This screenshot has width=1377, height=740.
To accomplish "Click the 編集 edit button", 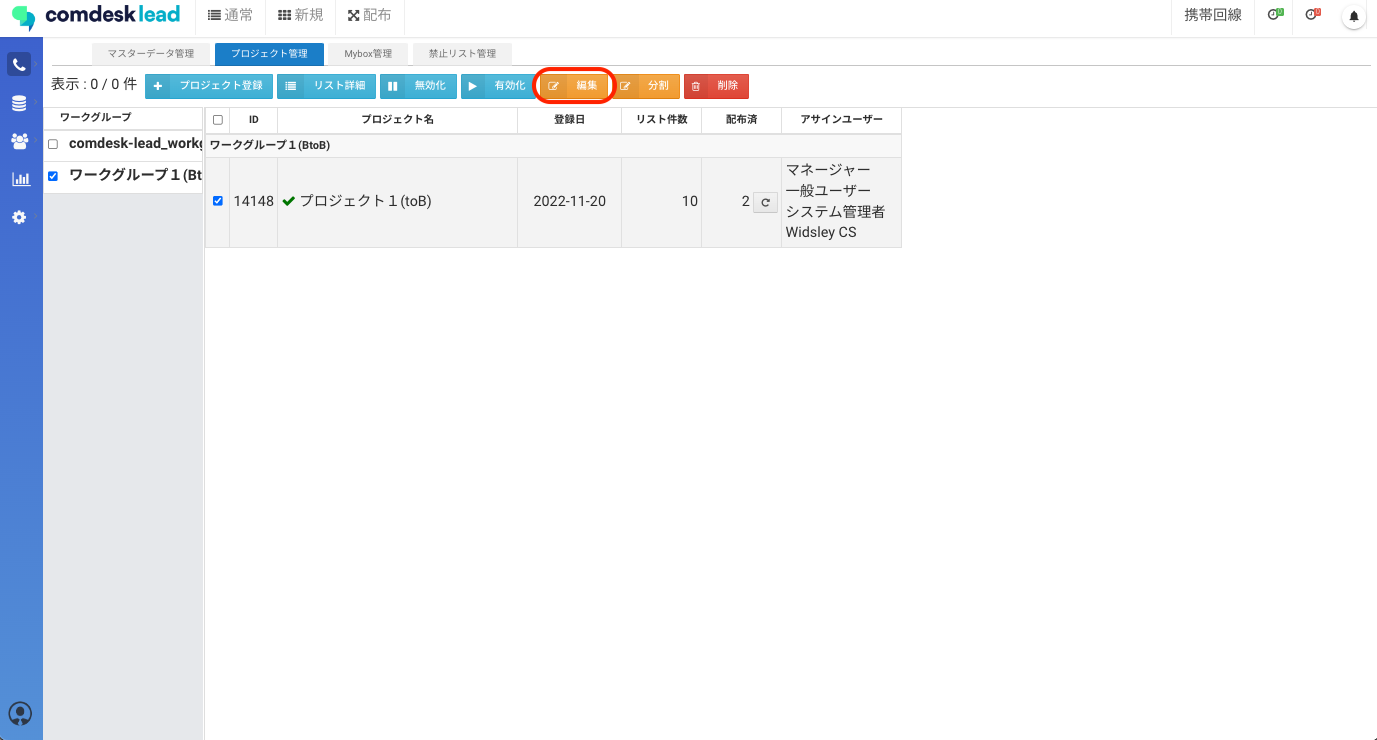I will (x=575, y=86).
